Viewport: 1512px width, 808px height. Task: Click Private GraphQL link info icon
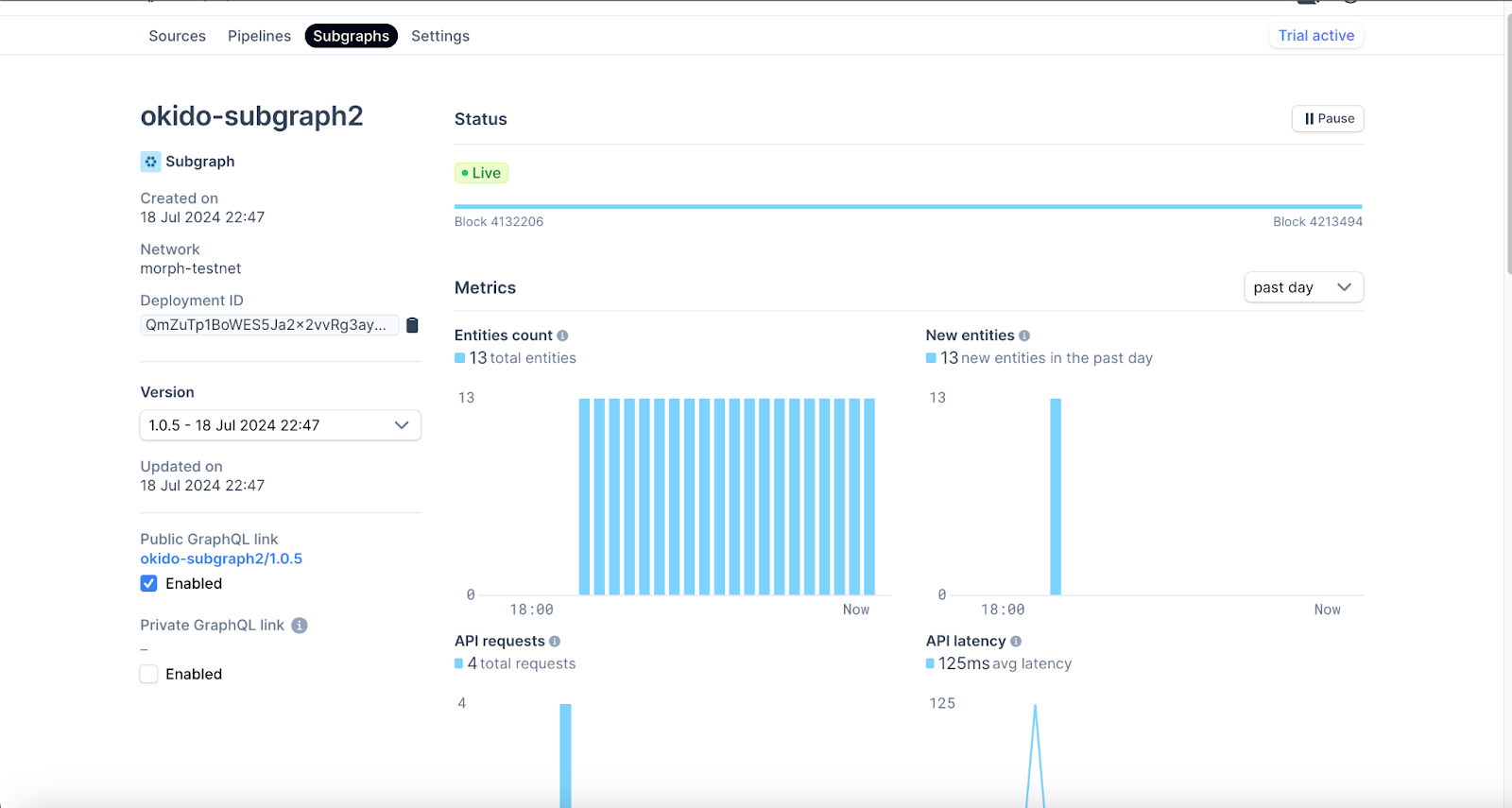(300, 626)
